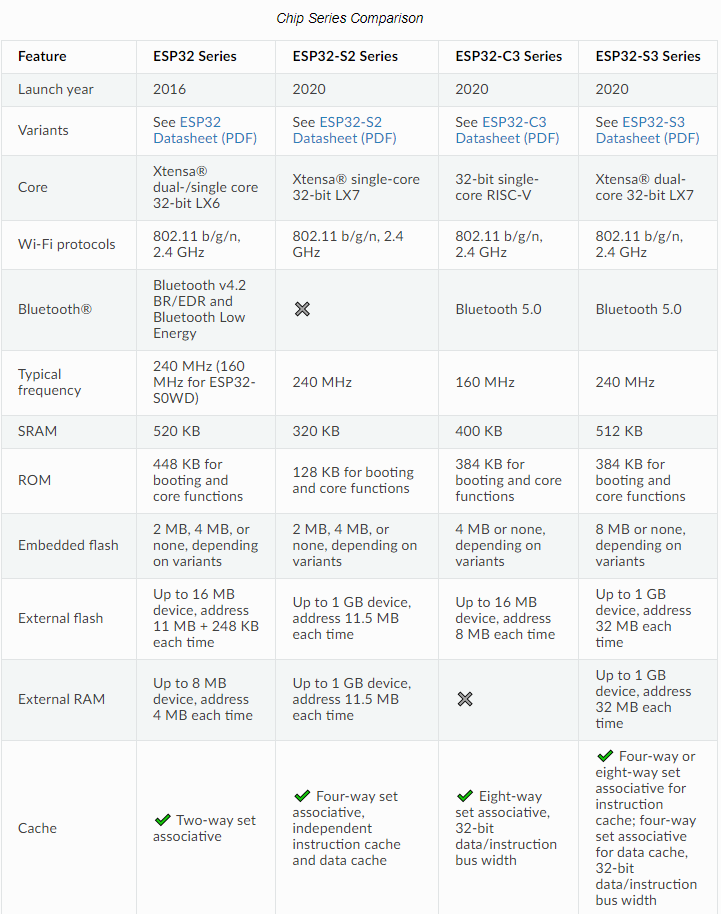Click the green checkmark in ESP32-C3 Cache cell
721x914 pixels.
[x=465, y=796]
